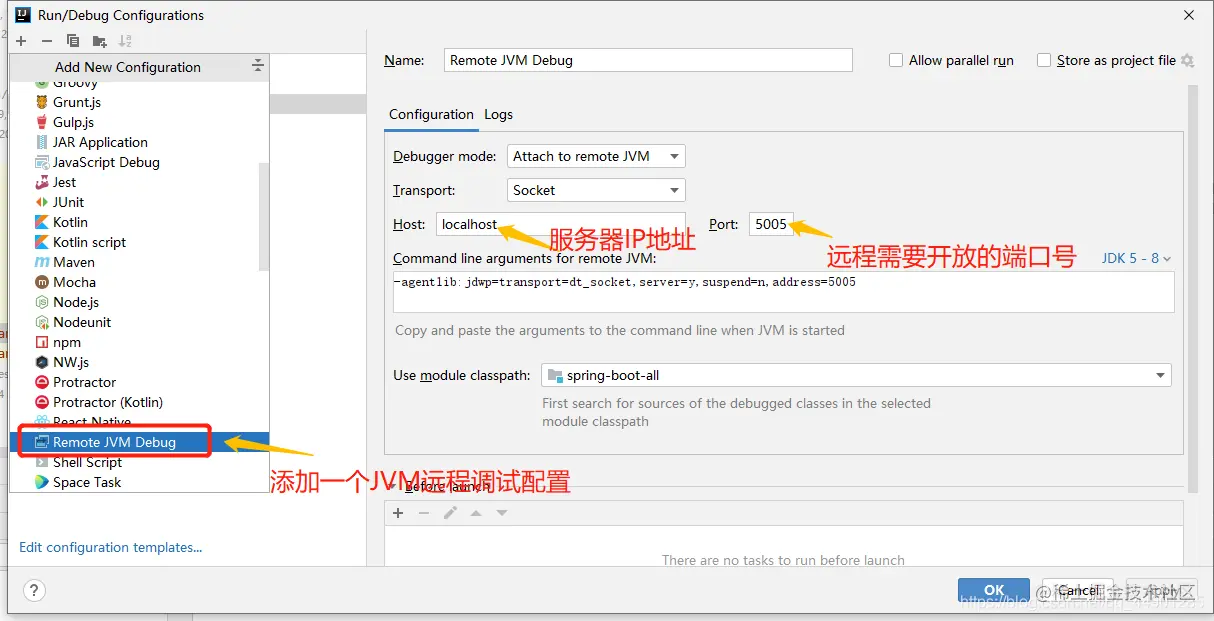Click the Create New Folder icon
The image size is (1214, 621).
tap(99, 41)
